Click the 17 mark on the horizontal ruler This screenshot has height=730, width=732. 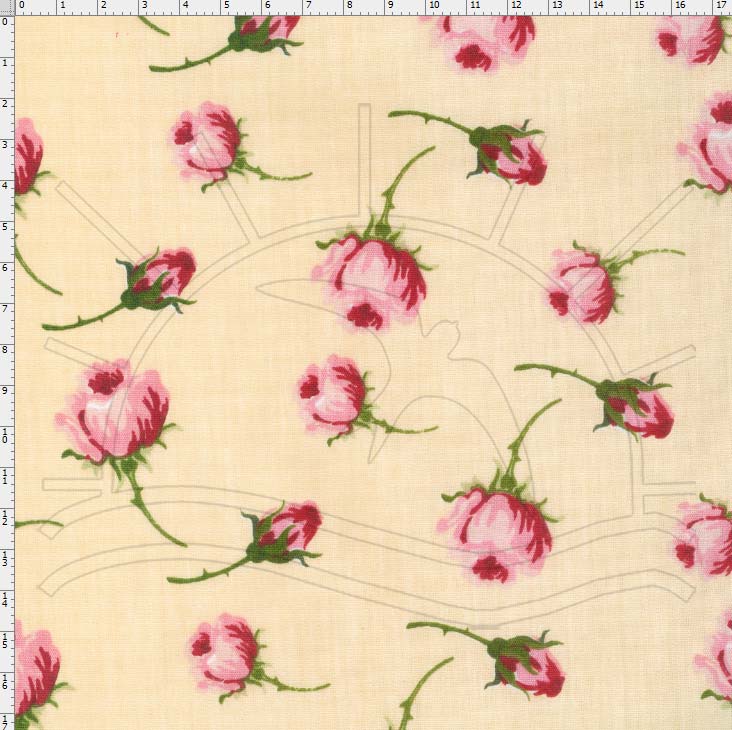coord(721,5)
